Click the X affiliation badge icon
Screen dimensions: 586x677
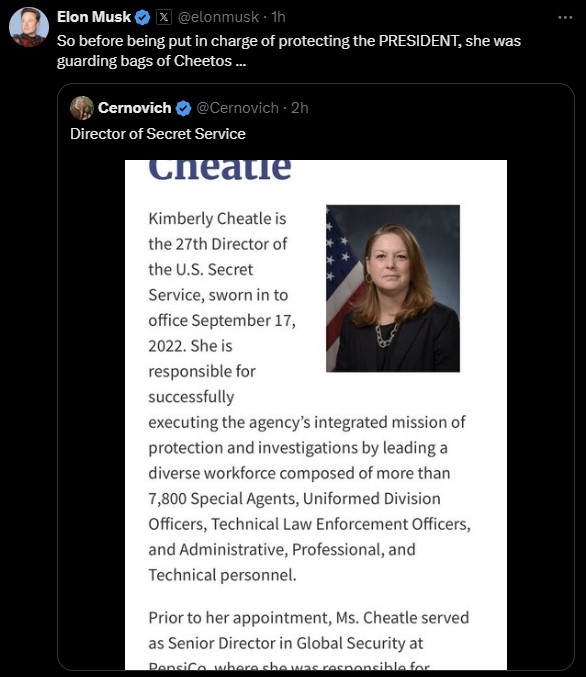pyautogui.click(x=164, y=17)
